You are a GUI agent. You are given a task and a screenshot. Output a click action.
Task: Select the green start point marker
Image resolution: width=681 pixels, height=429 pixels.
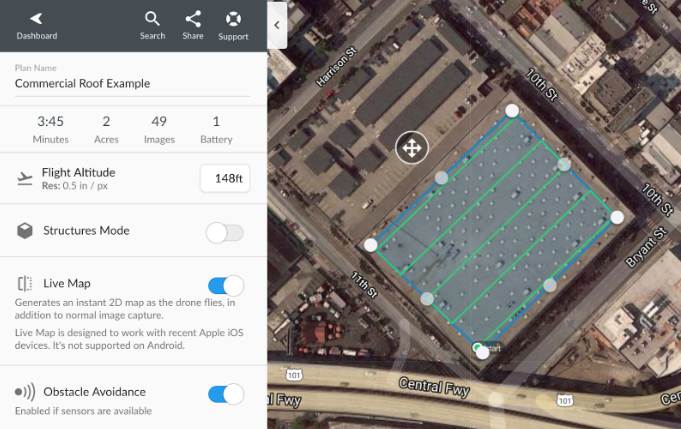point(477,347)
